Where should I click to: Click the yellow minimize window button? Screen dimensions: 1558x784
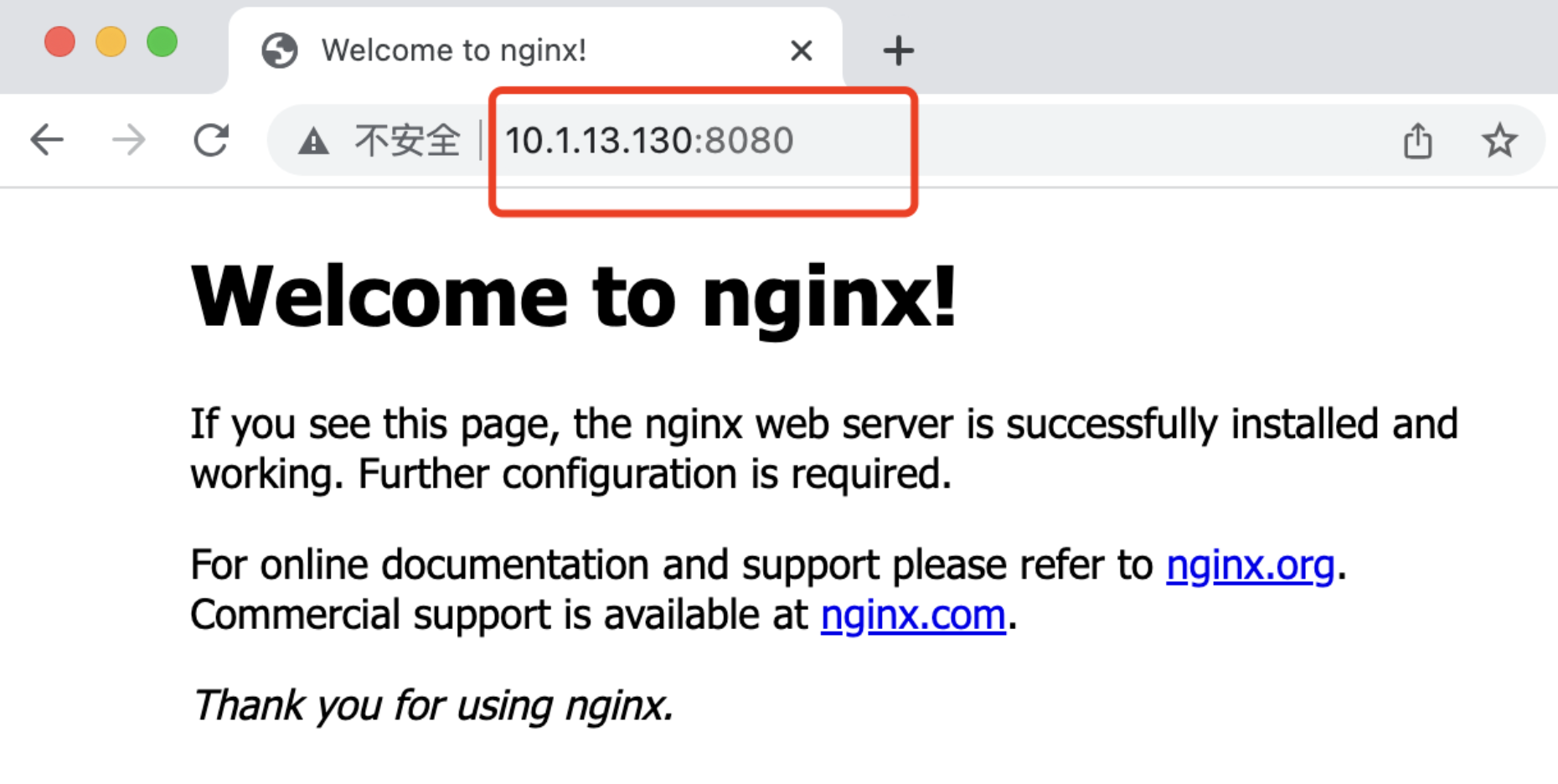[x=111, y=41]
